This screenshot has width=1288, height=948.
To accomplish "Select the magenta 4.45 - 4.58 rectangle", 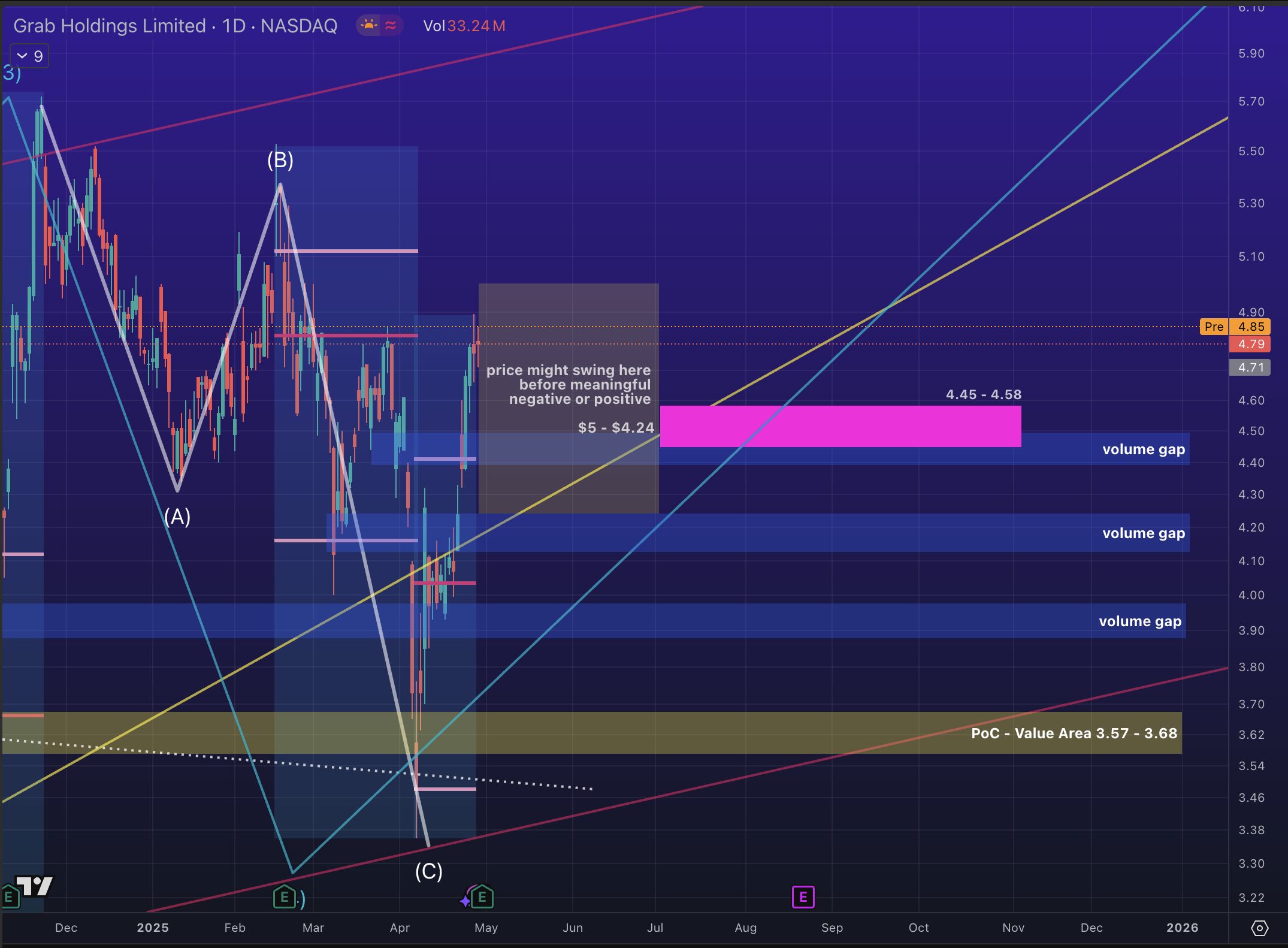I will coord(840,426).
